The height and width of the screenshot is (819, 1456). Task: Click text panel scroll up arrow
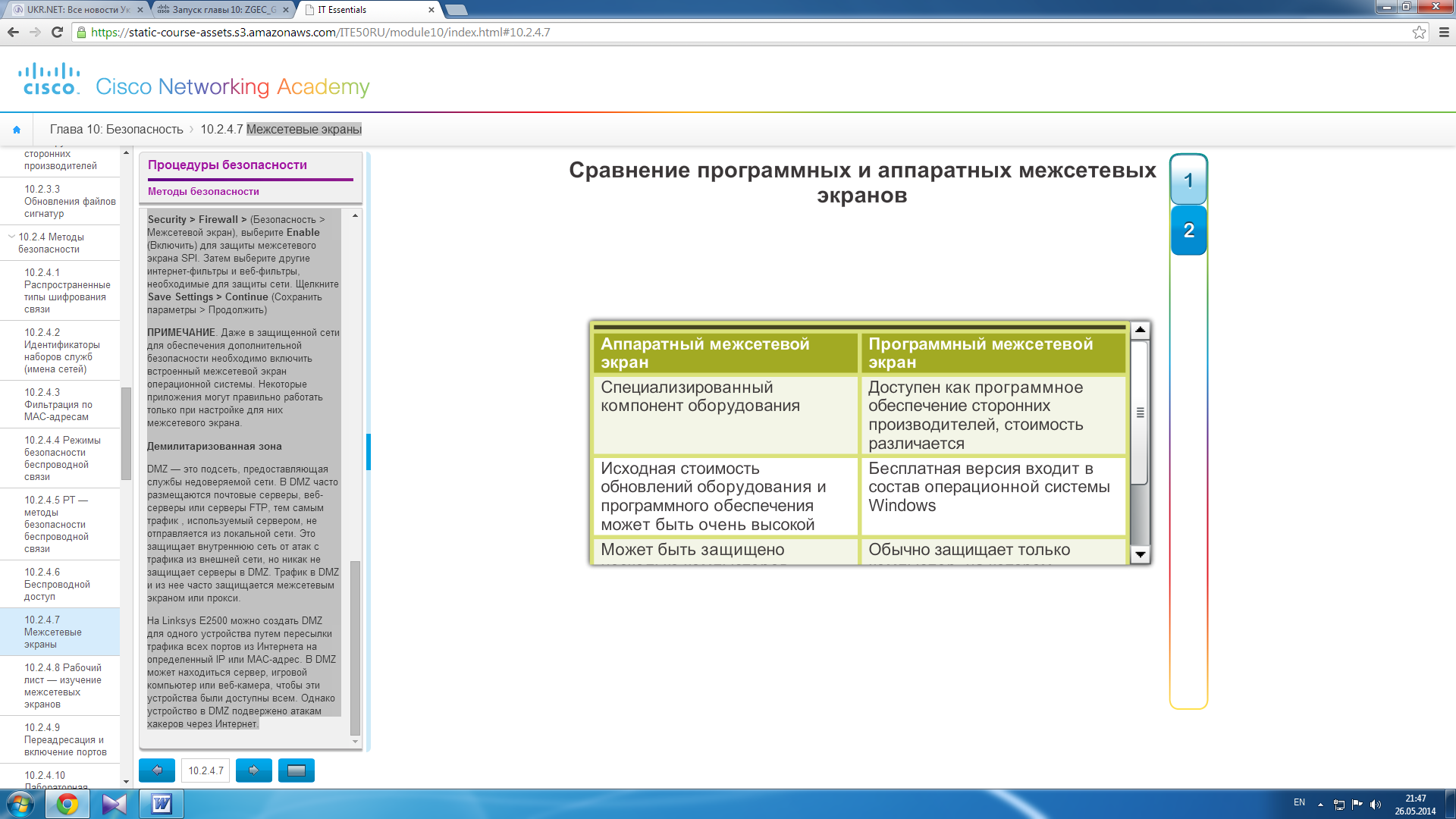coord(355,216)
